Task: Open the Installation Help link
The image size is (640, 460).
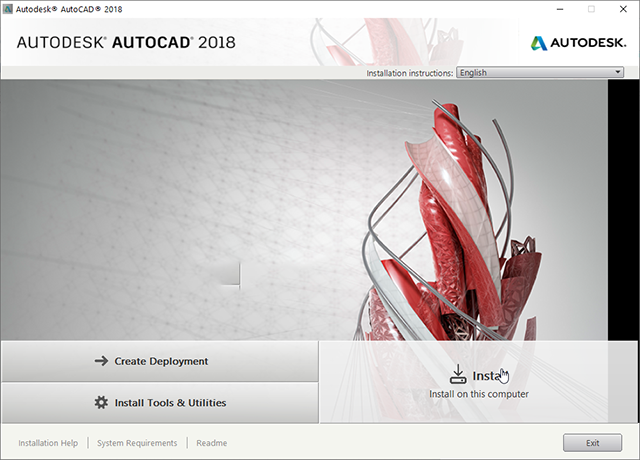Action: pyautogui.click(x=48, y=443)
